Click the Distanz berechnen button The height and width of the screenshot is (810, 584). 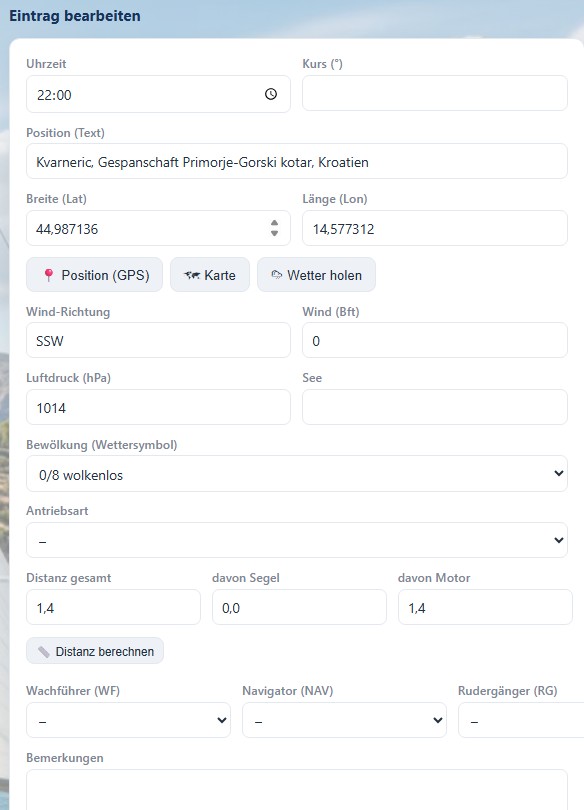click(x=95, y=651)
